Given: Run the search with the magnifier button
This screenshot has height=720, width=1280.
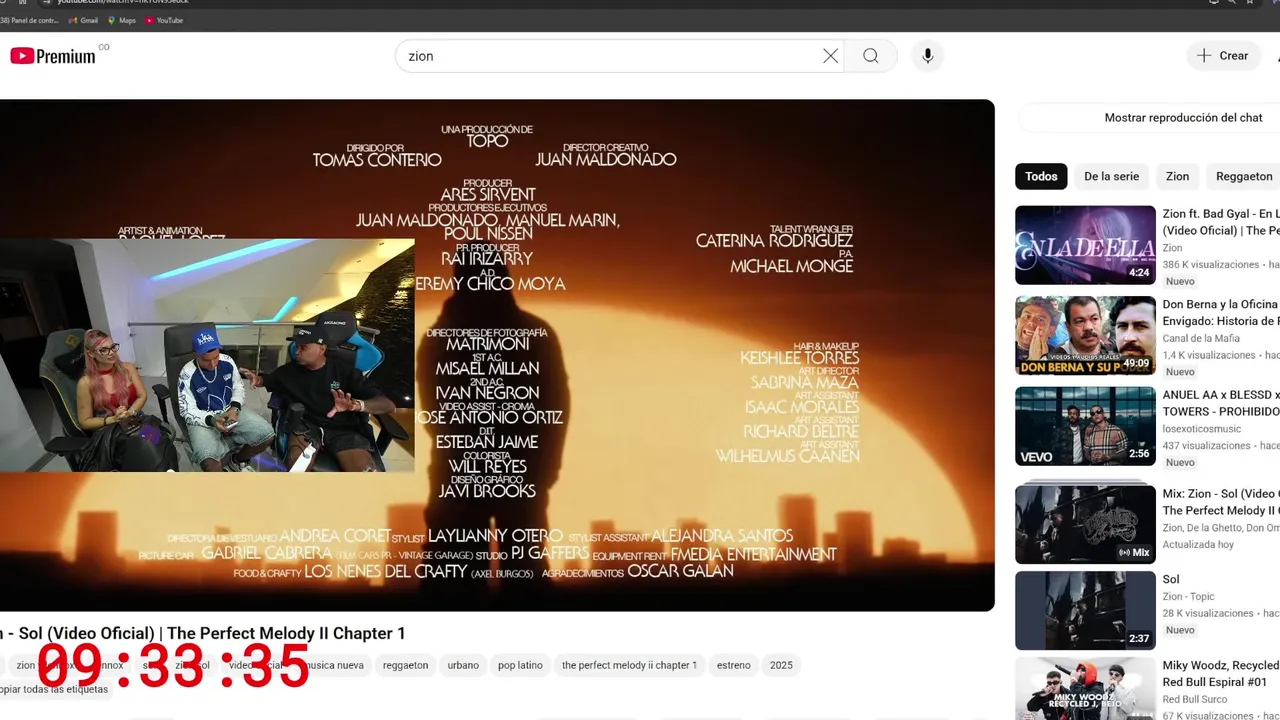Looking at the screenshot, I should pos(870,56).
